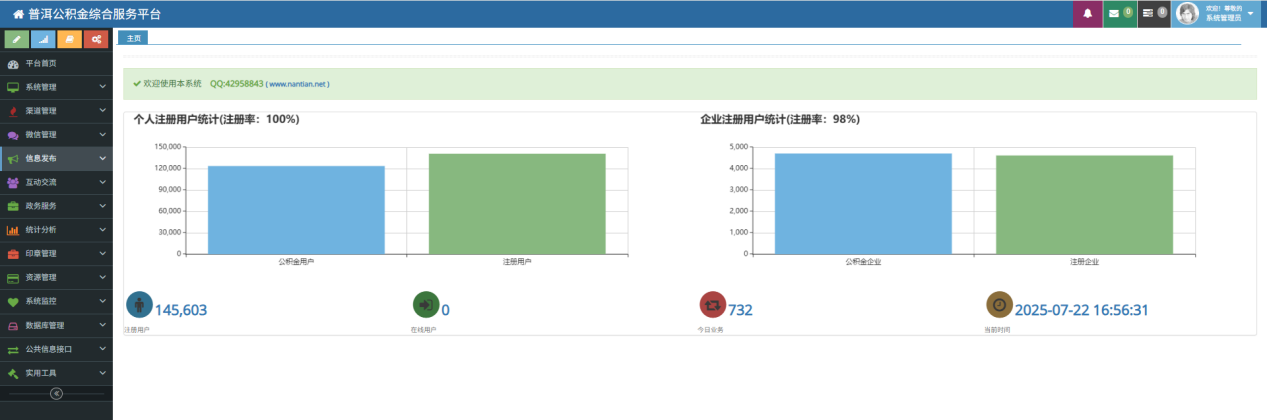
Task: Click the orange shortcut button in sidebar
Action: pos(69,39)
